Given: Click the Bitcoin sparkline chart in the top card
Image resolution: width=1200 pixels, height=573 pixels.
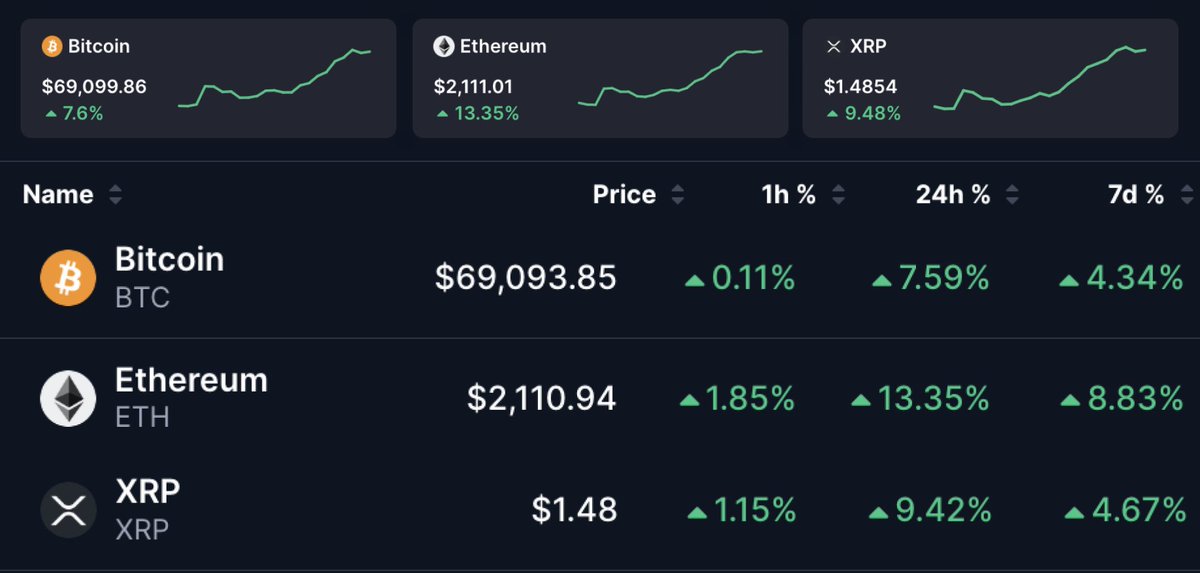Looking at the screenshot, I should pos(275,78).
